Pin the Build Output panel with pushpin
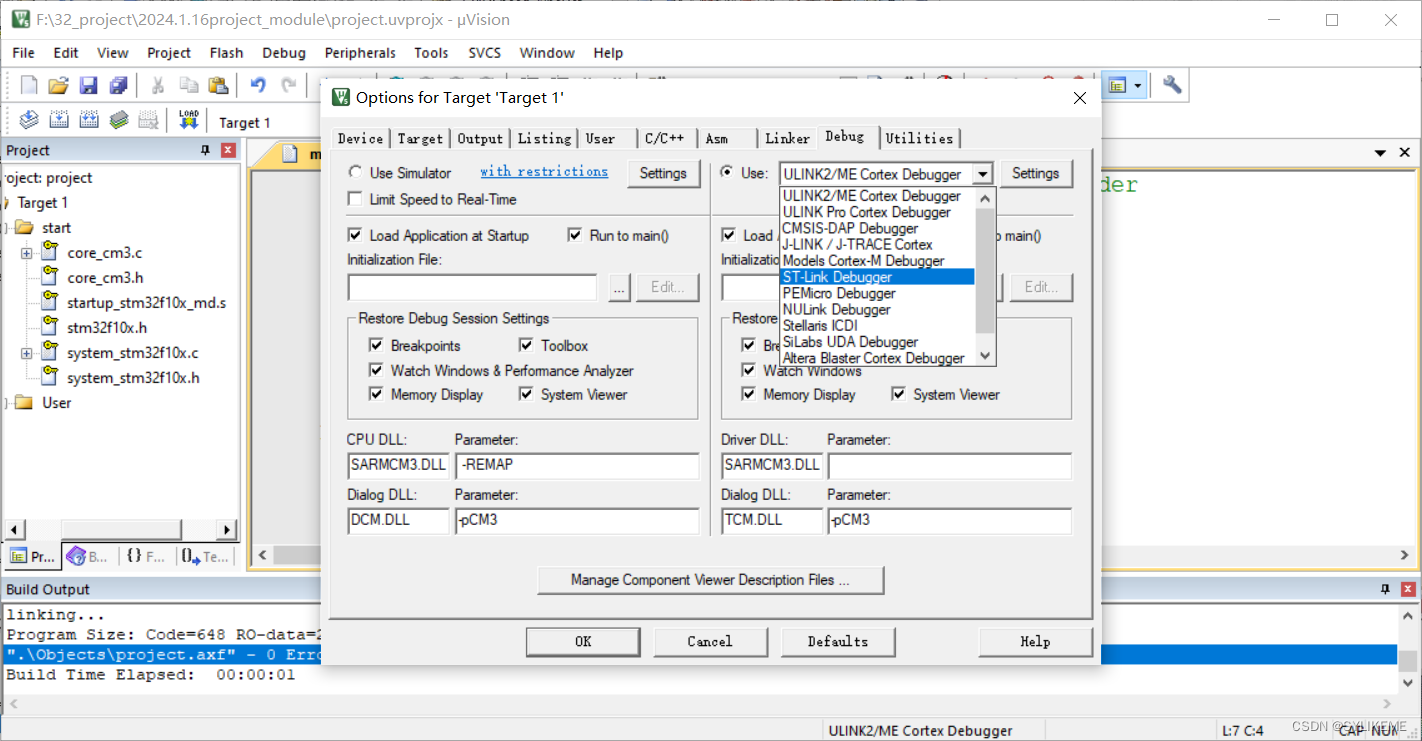 [x=1386, y=589]
